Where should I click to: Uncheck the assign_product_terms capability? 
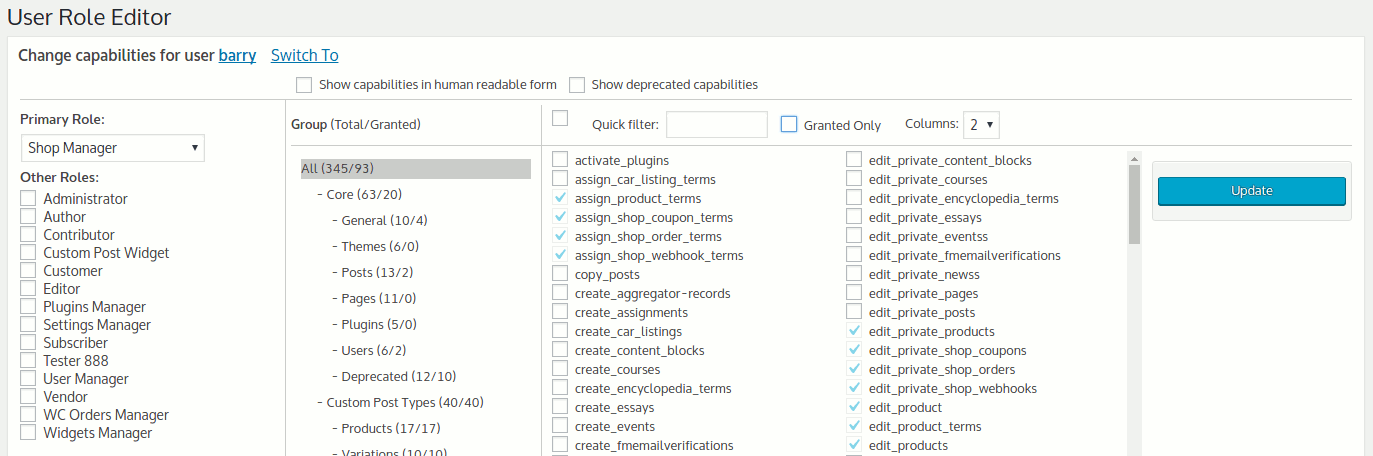[560, 199]
